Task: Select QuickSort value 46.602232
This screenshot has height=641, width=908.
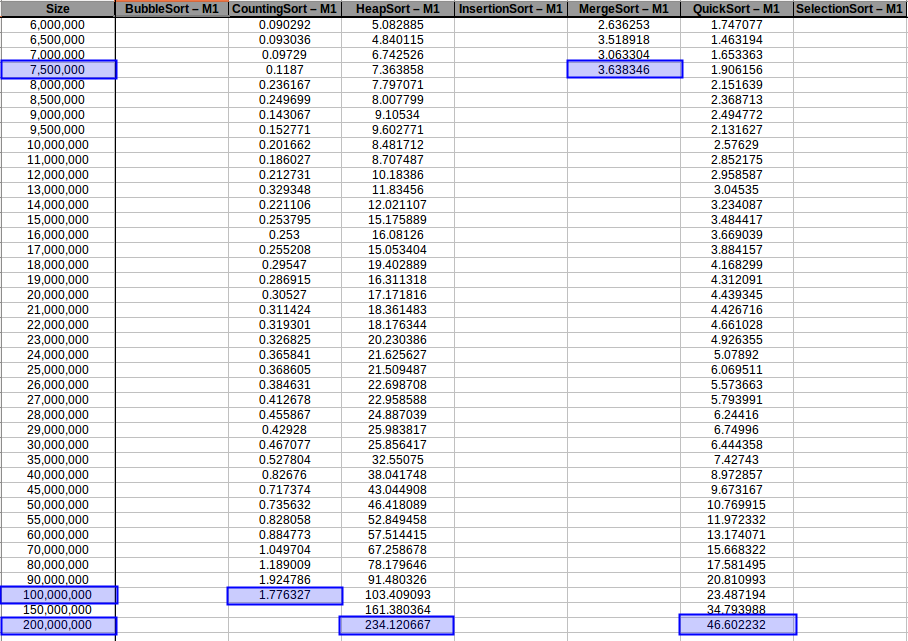Action: [x=737, y=625]
